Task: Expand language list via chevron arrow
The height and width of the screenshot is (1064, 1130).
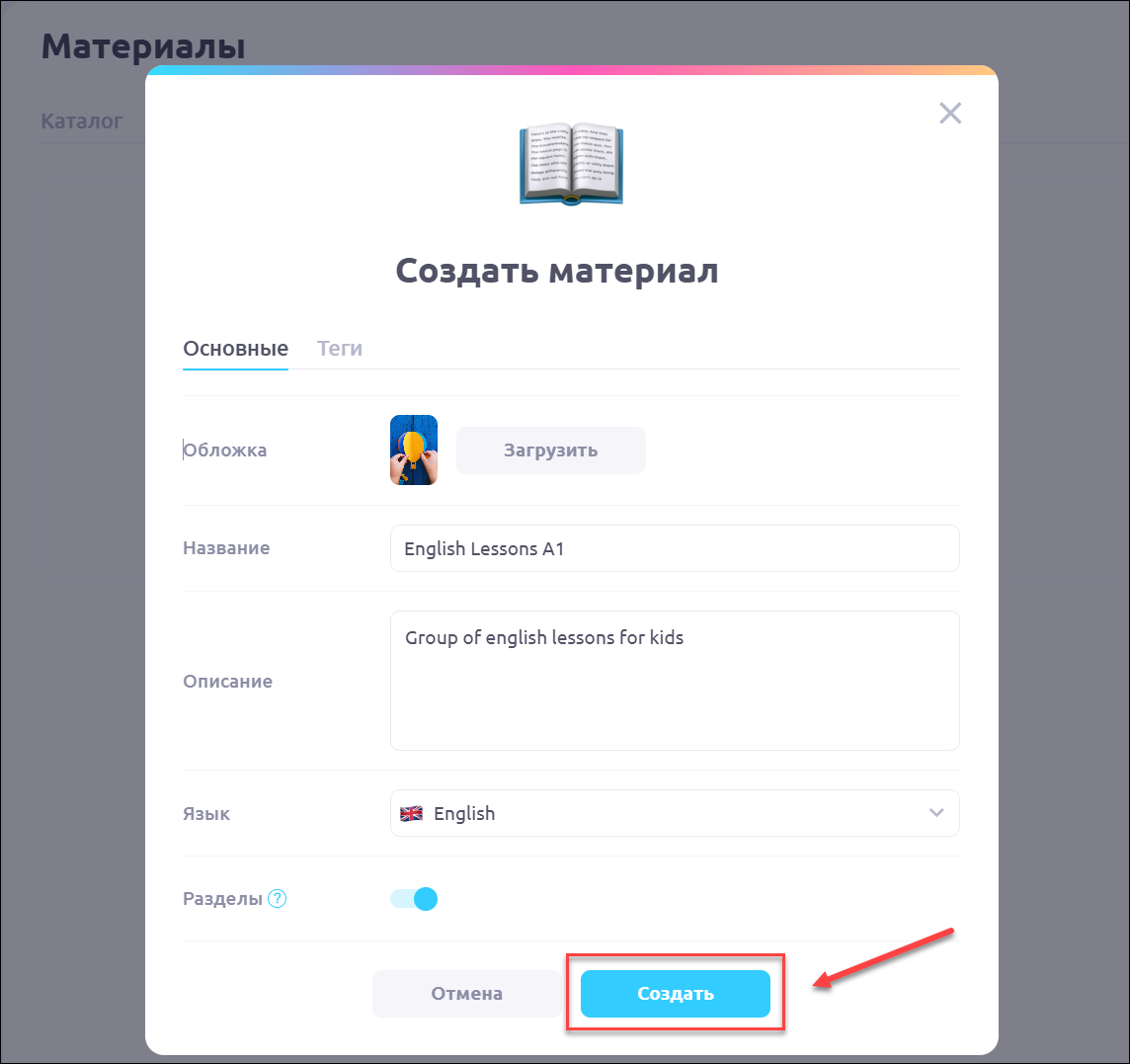Action: click(936, 813)
